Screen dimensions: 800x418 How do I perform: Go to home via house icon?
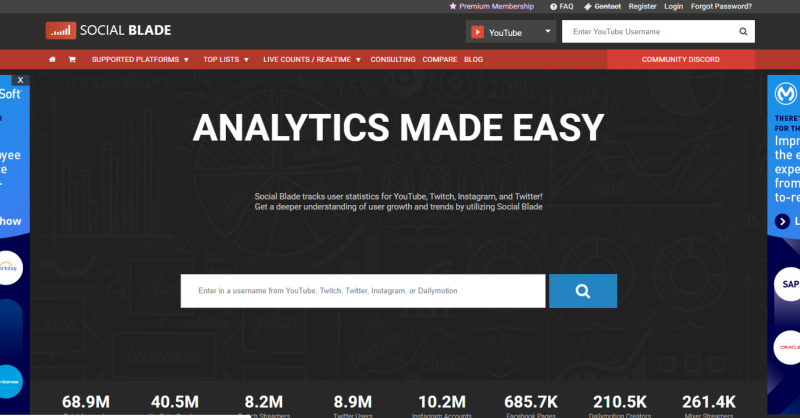click(x=52, y=60)
